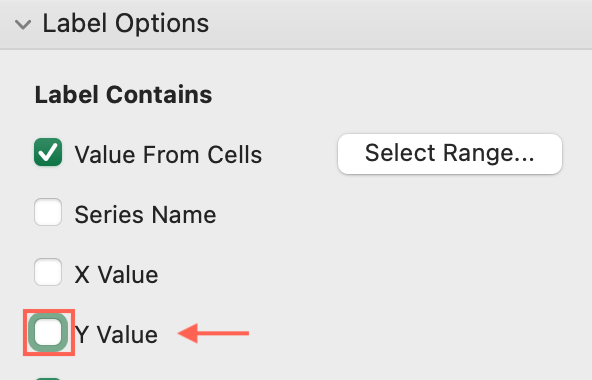Uncheck the Value From Cells checkbox
This screenshot has height=380, width=592.
[x=48, y=152]
